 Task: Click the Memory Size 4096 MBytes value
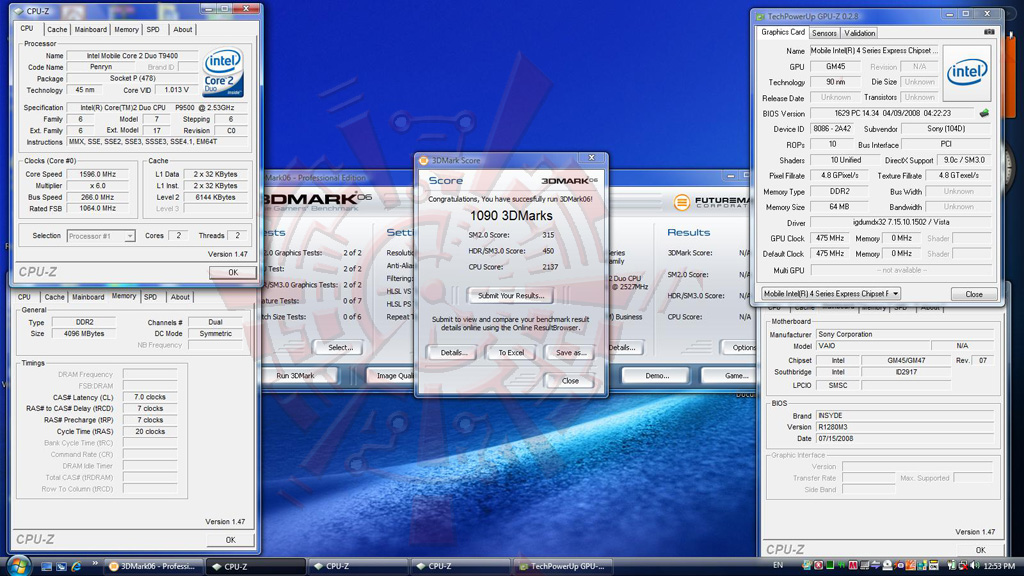pyautogui.click(x=84, y=334)
